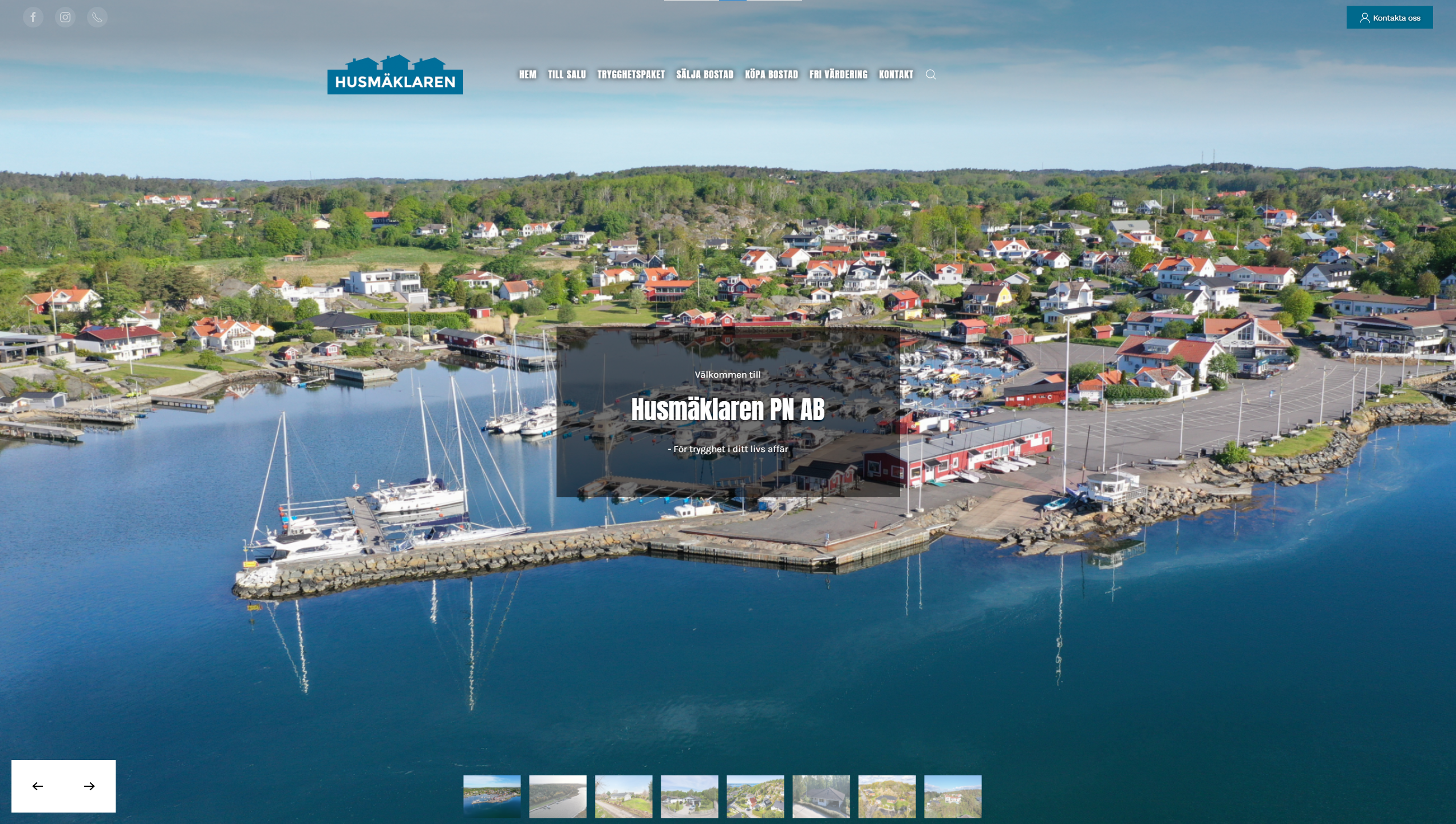The height and width of the screenshot is (824, 1456).
Task: Select the second slide thumbnail with river dock
Action: point(558,797)
